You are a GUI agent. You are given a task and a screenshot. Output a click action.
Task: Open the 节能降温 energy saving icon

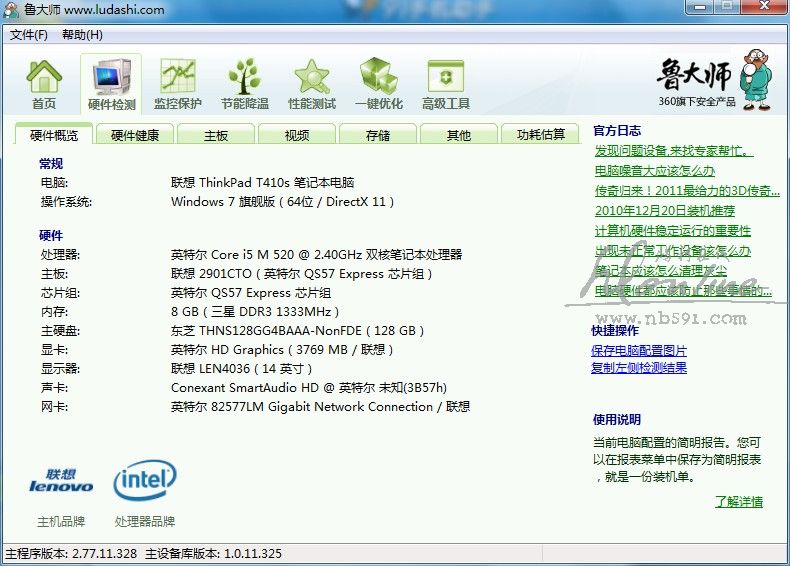(x=244, y=84)
